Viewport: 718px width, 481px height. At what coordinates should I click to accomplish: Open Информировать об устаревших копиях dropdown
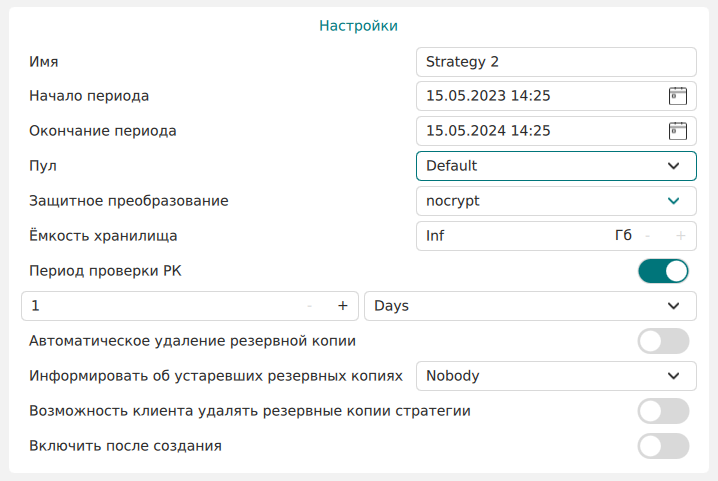pos(556,376)
